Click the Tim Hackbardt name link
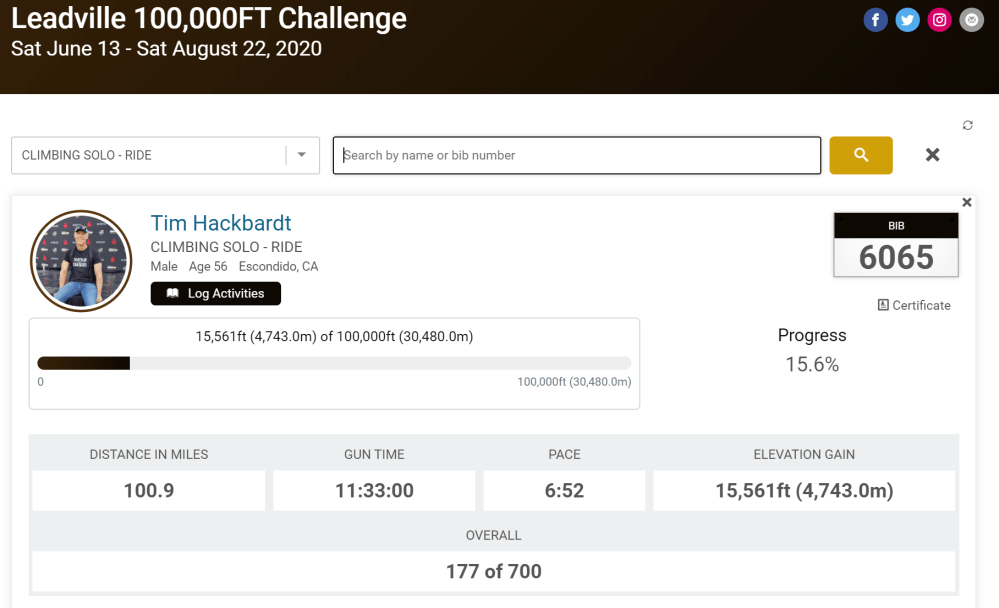 (x=221, y=223)
